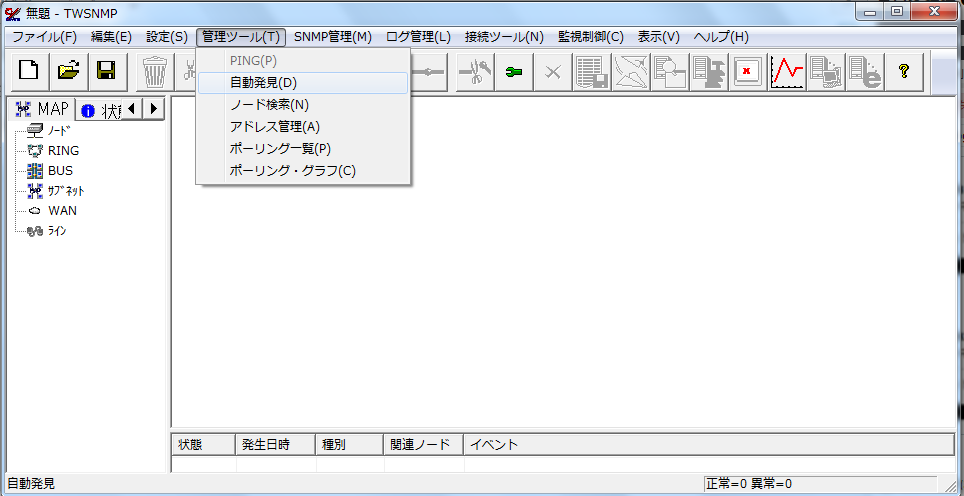Minimize the TWSNMP window
964x496 pixels.
870,10
